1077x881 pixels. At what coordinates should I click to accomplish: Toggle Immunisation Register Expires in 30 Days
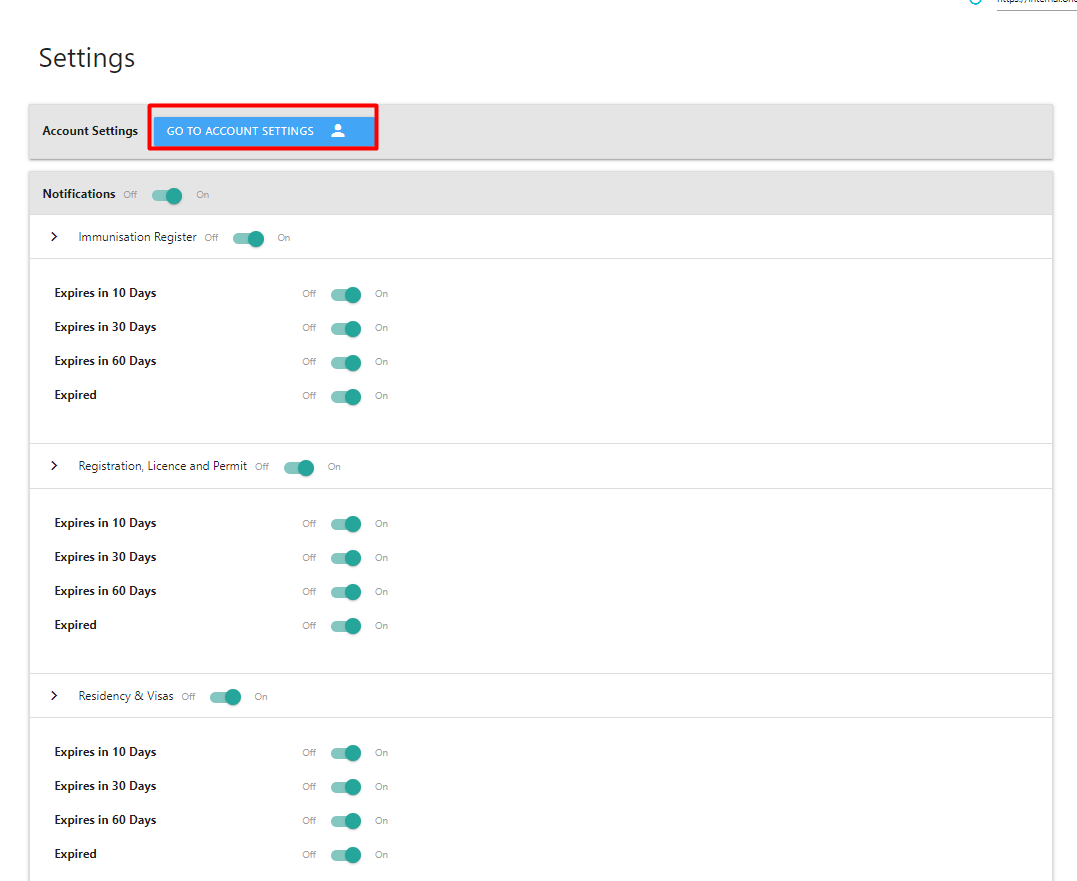pos(345,328)
